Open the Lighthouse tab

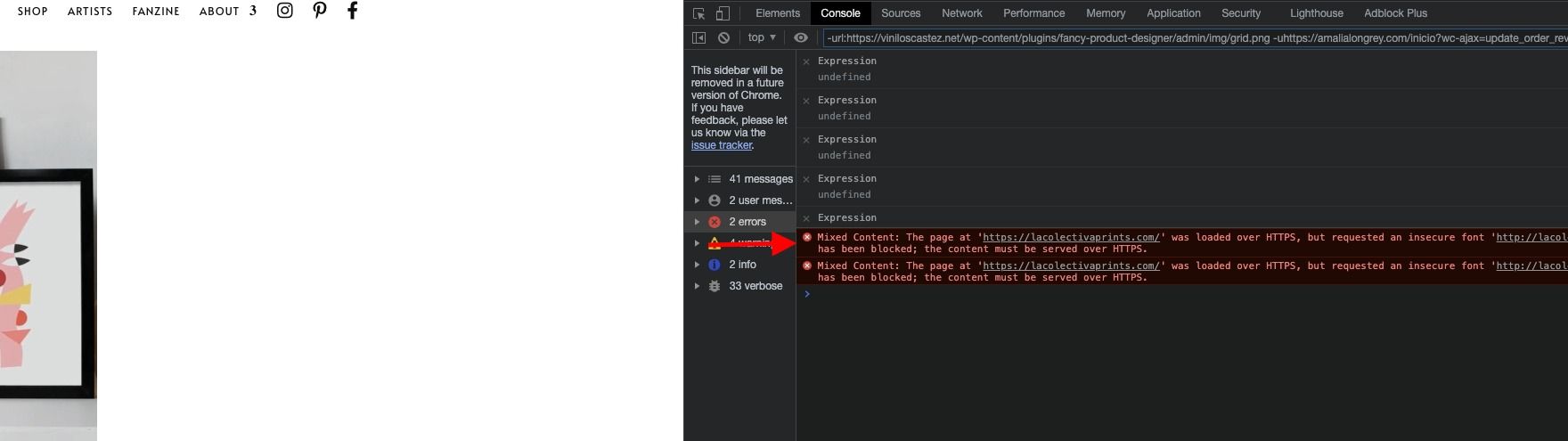(x=1317, y=13)
